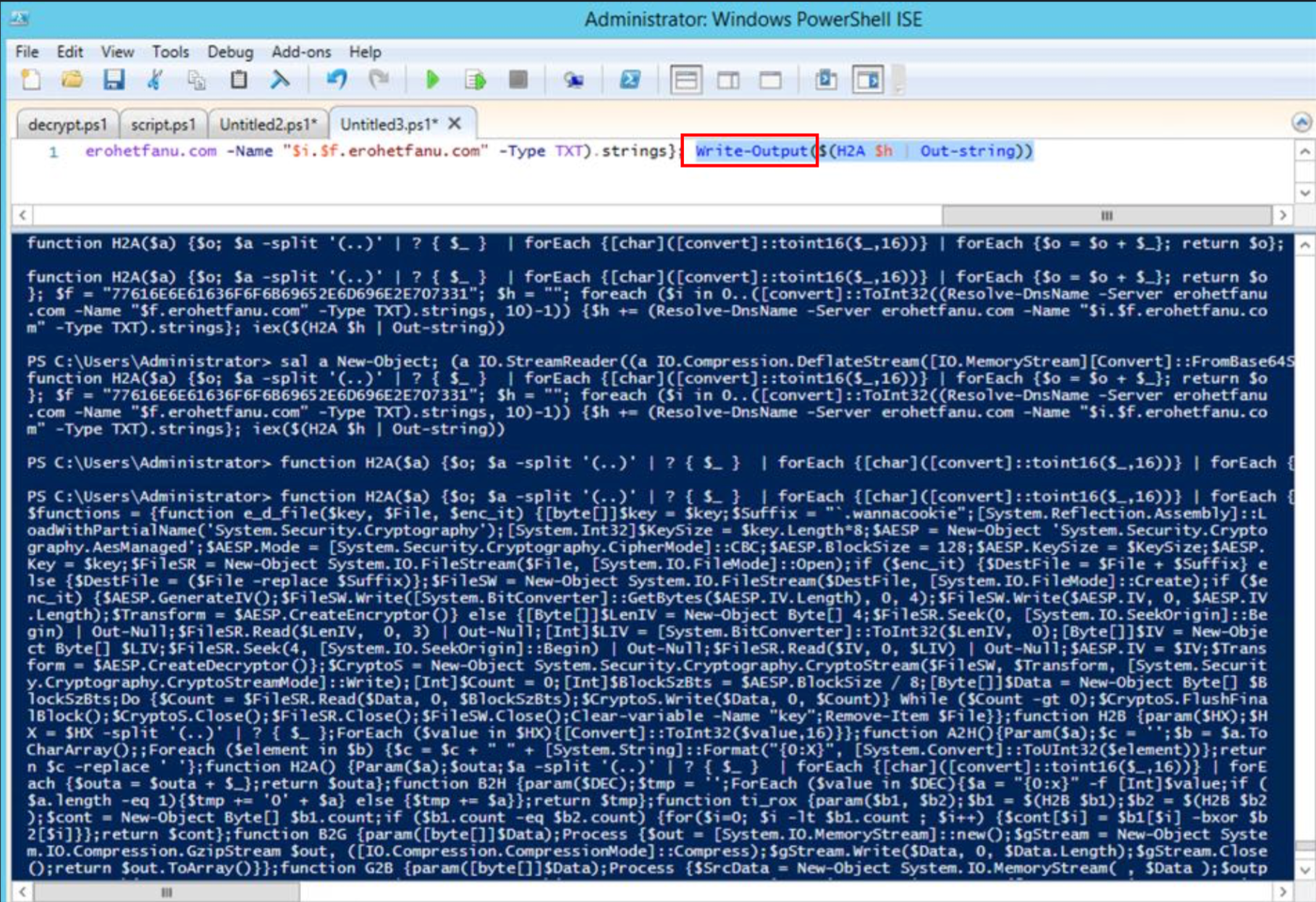Click the script pane horizontal scrollbar thumb

point(1107,215)
